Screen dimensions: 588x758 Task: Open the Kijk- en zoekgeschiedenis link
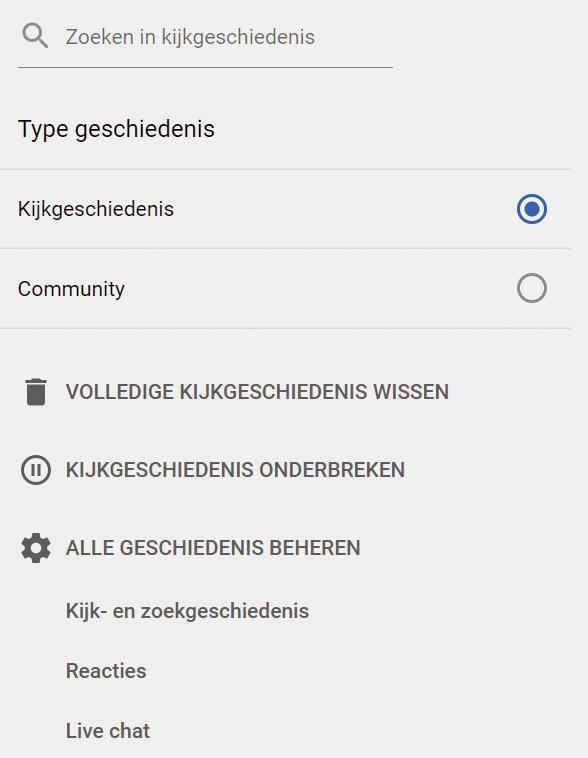click(x=187, y=611)
